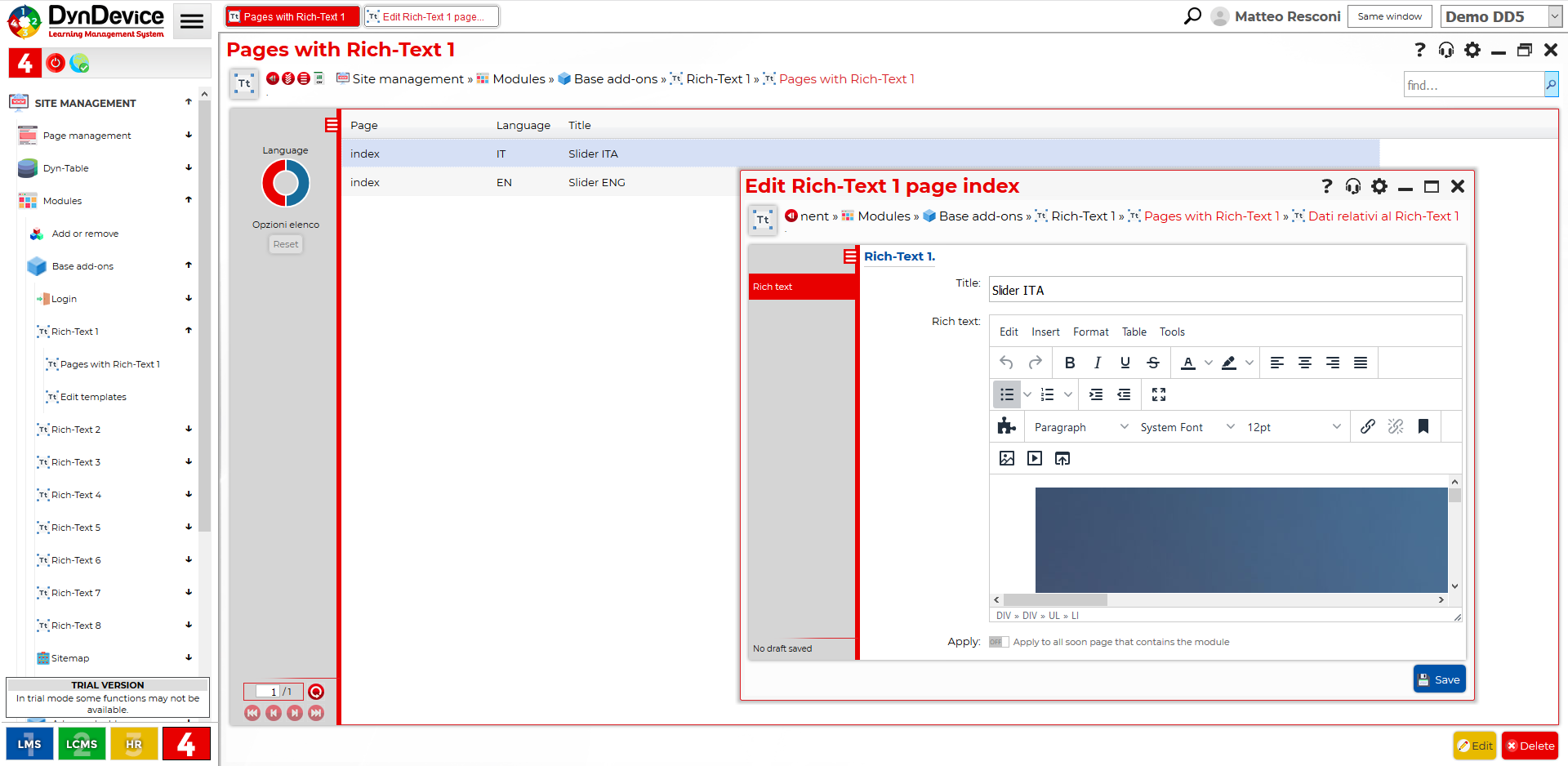1568x766 pixels.
Task: Click the increase indent icon
Action: coord(1095,394)
